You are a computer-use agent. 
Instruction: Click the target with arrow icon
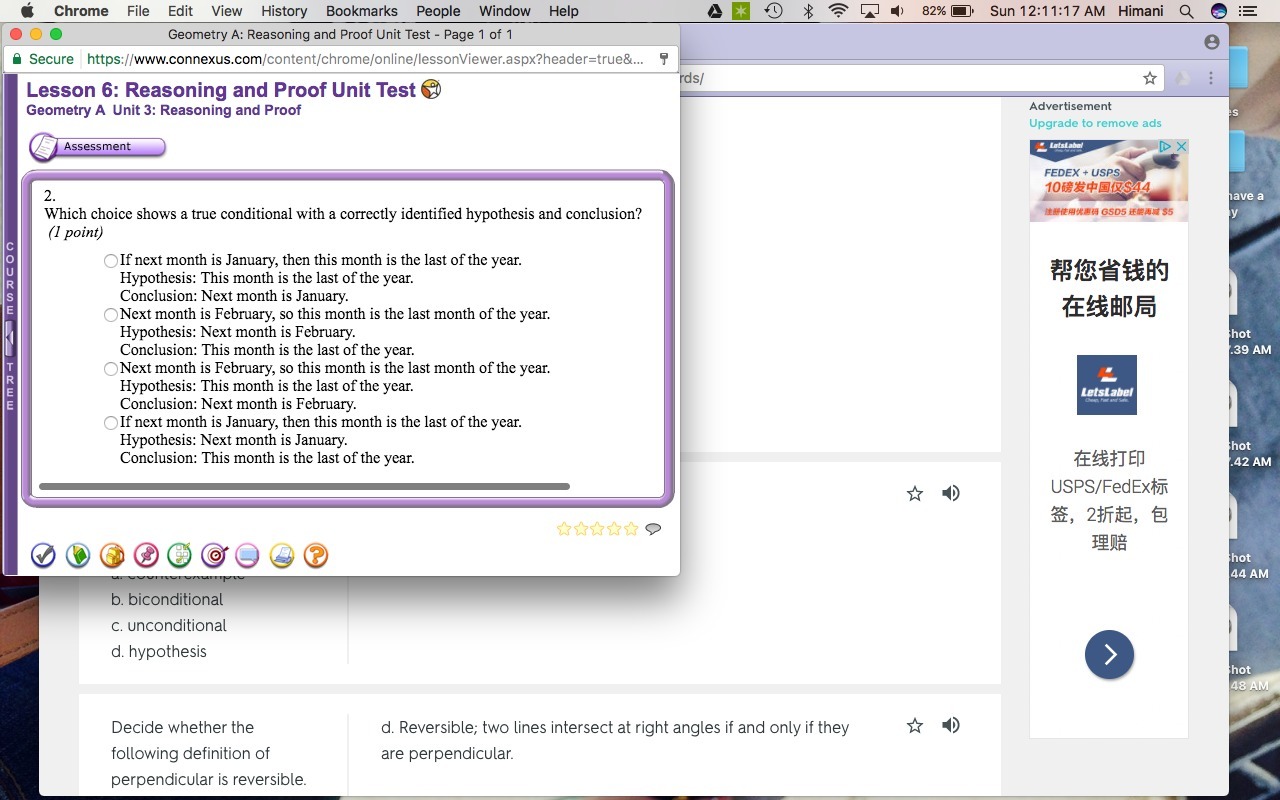(x=214, y=555)
